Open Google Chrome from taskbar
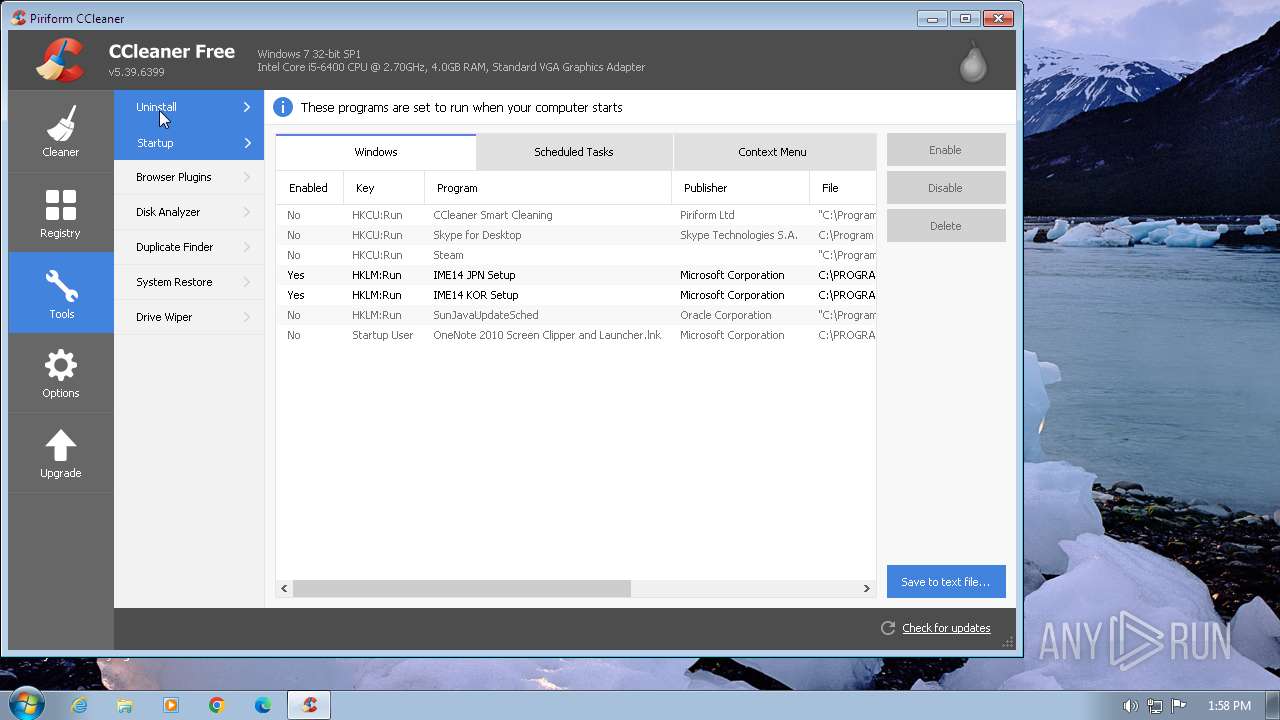Image resolution: width=1280 pixels, height=720 pixels. point(217,705)
